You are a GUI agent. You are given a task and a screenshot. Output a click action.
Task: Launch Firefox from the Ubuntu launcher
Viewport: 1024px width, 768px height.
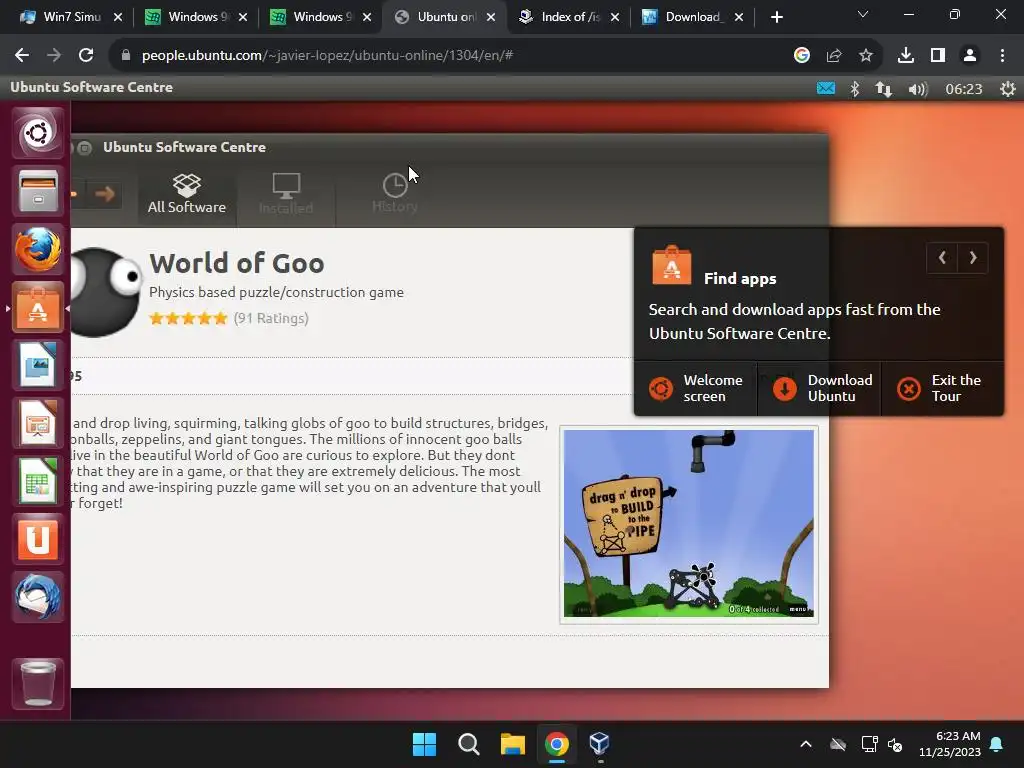(x=37, y=249)
